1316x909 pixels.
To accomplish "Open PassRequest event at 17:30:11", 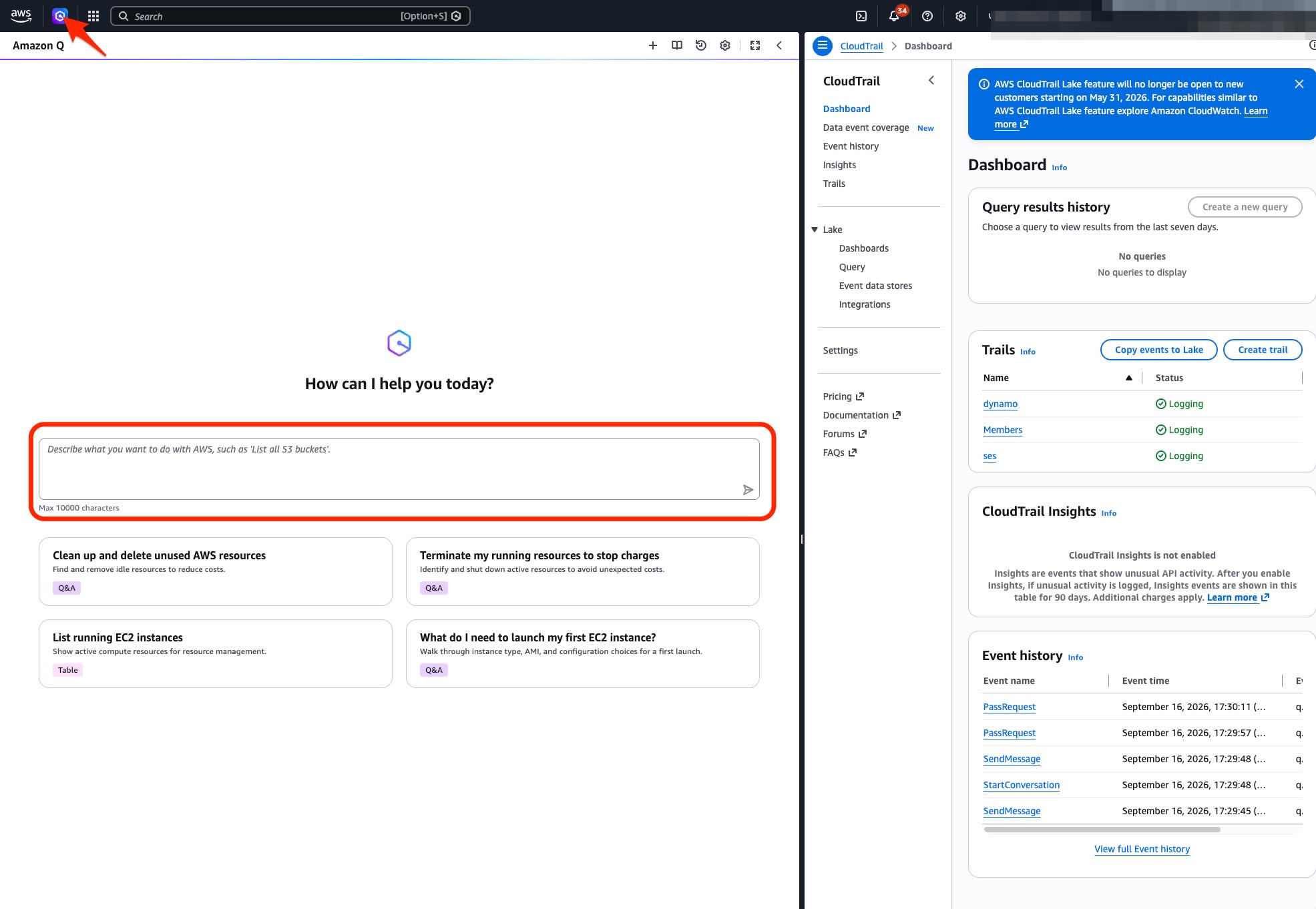I will (1009, 707).
